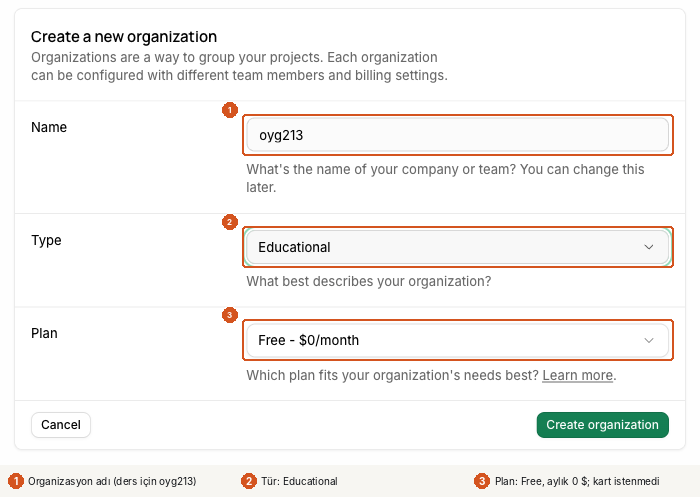The width and height of the screenshot is (700, 497).
Task: Click the Create organization button
Action: [602, 425]
